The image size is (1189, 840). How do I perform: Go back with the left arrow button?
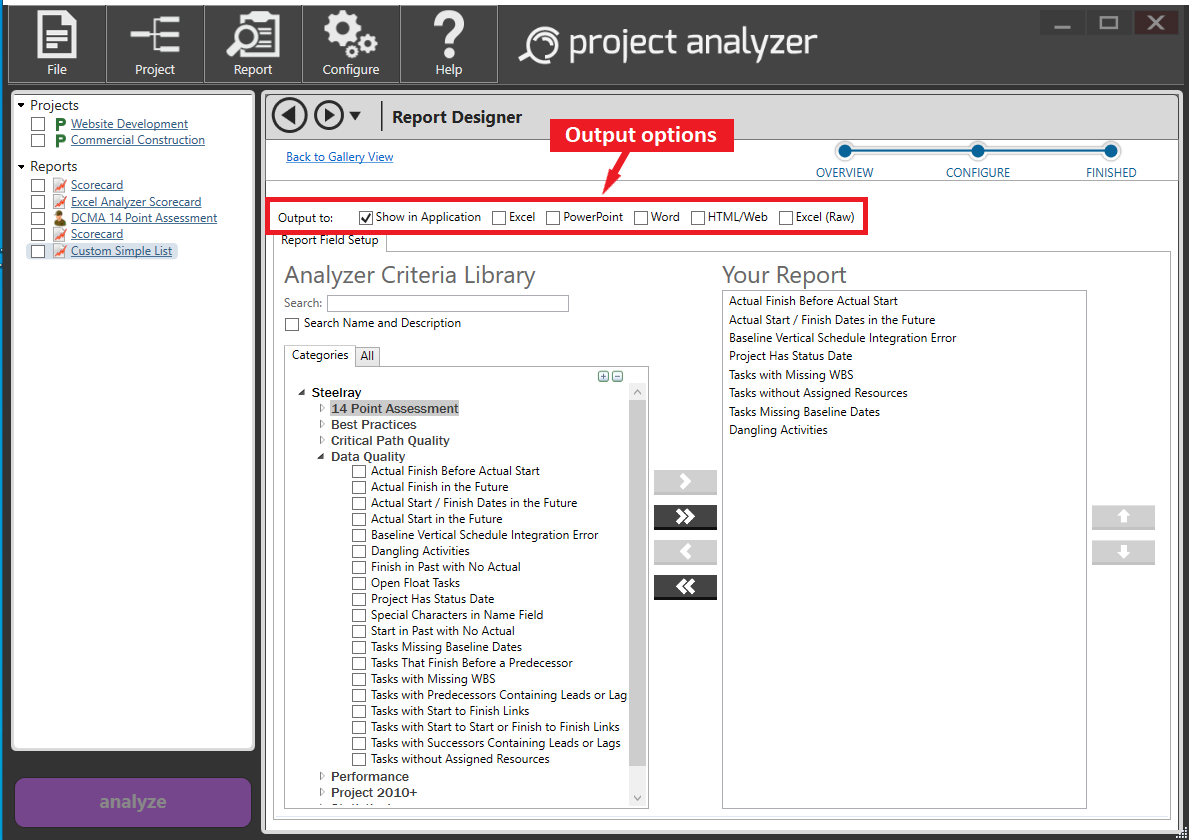[290, 116]
